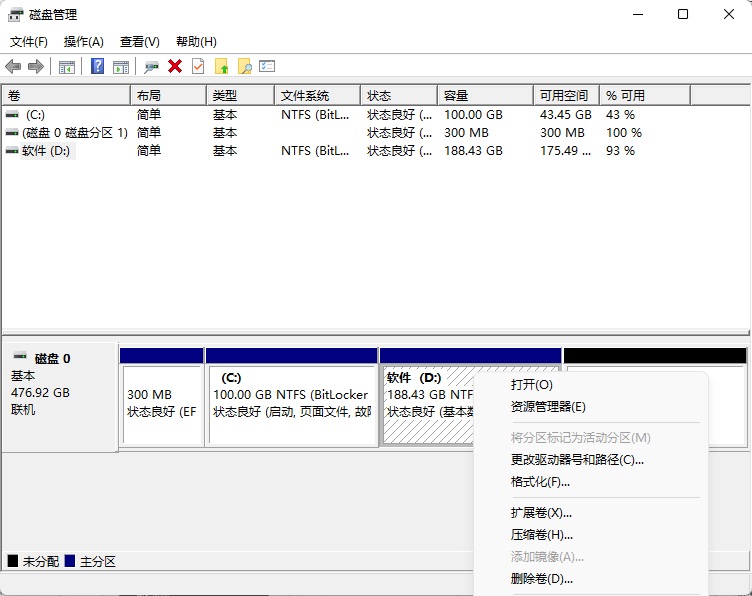The height and width of the screenshot is (596, 752).
Task: Select the black unallocated space block
Action: point(655,356)
